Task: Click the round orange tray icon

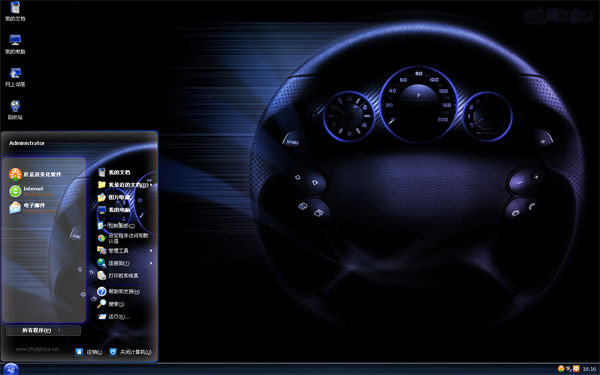Action: 561,368
